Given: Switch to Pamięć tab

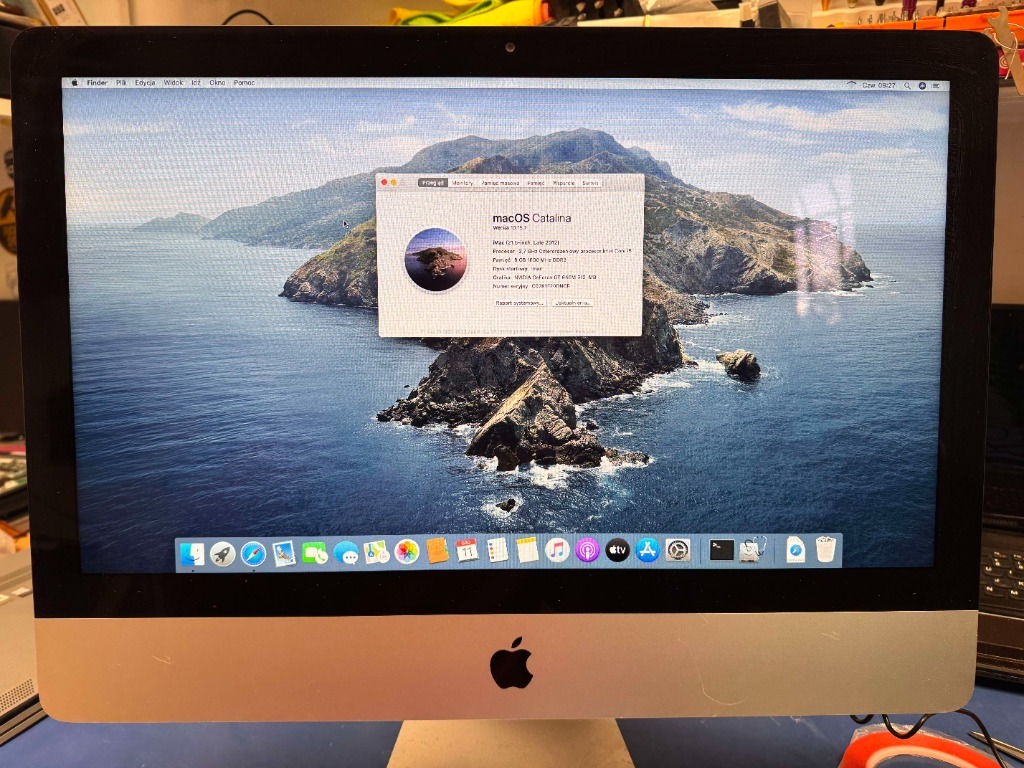Looking at the screenshot, I should 536,183.
